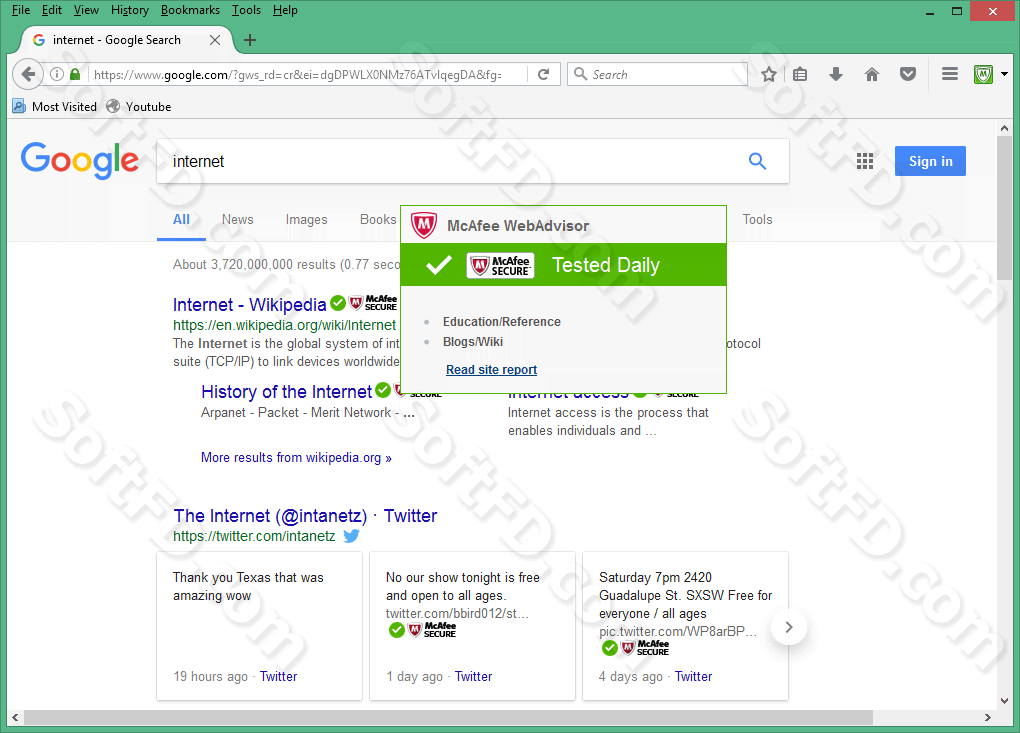Open the Bookmarks menu

click(x=190, y=10)
